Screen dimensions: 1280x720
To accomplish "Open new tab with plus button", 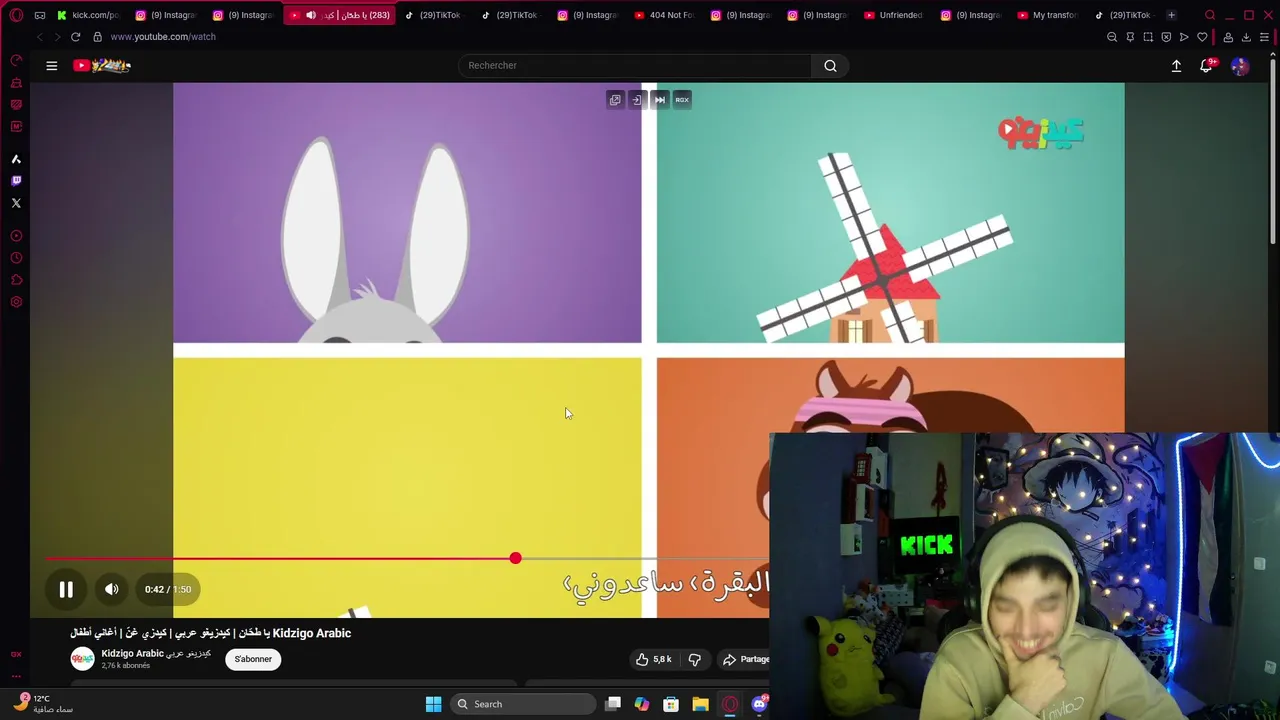I will point(1171,15).
